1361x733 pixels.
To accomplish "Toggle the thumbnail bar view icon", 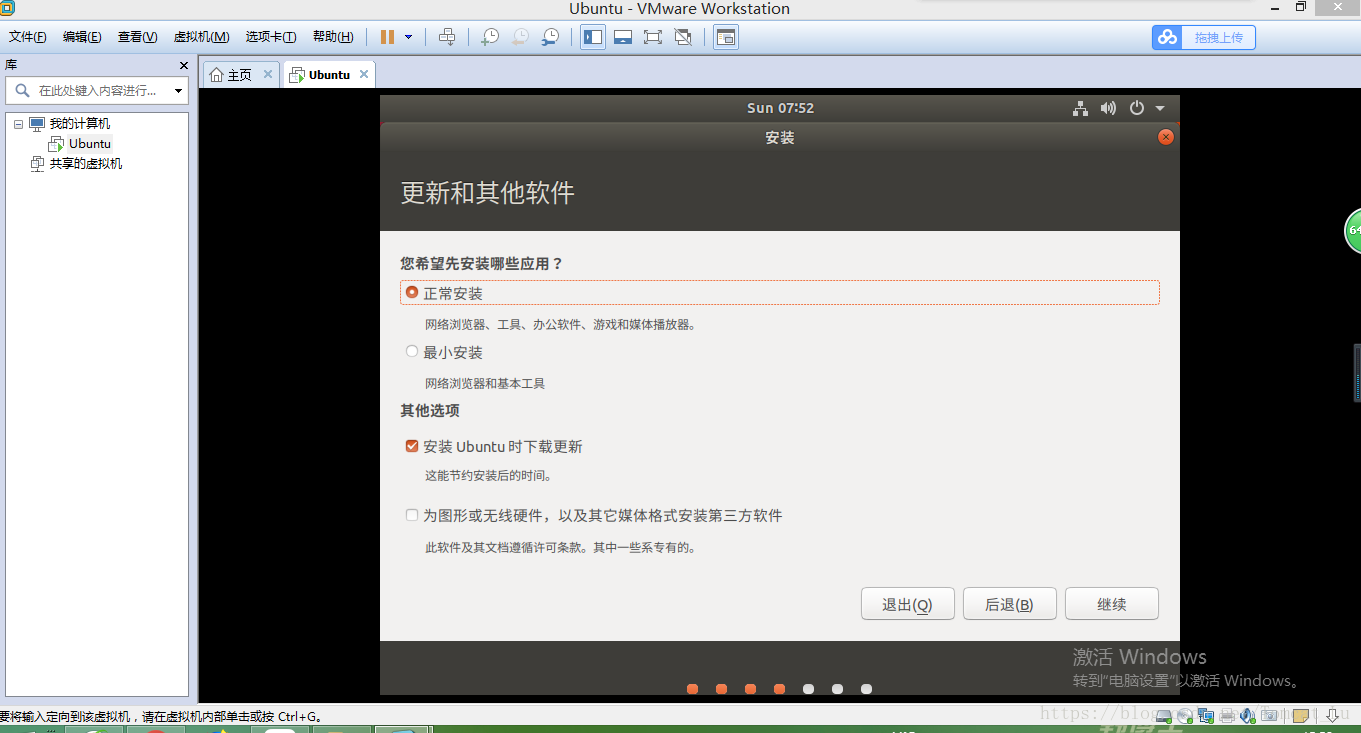I will click(x=623, y=37).
